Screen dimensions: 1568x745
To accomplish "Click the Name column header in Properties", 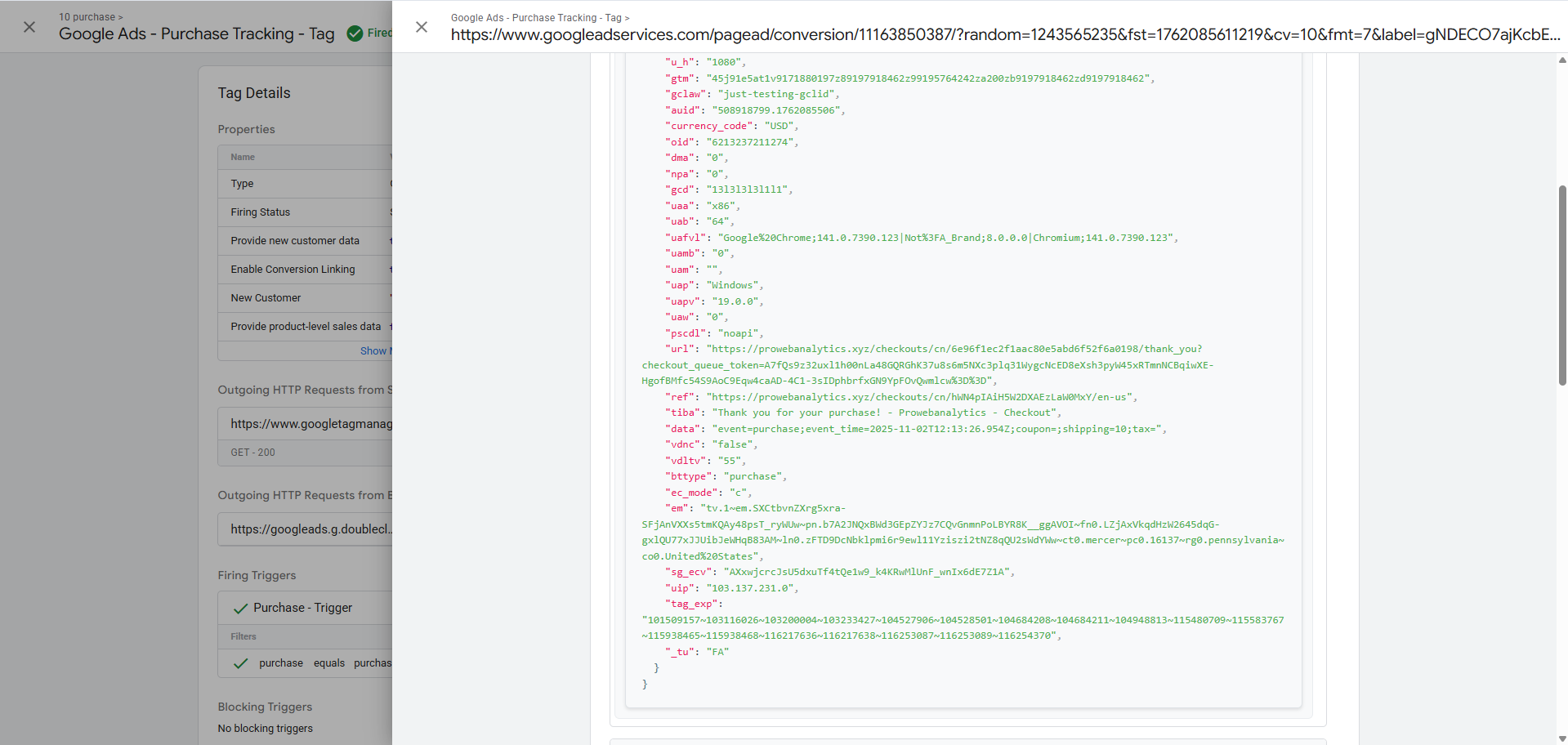I will [243, 157].
